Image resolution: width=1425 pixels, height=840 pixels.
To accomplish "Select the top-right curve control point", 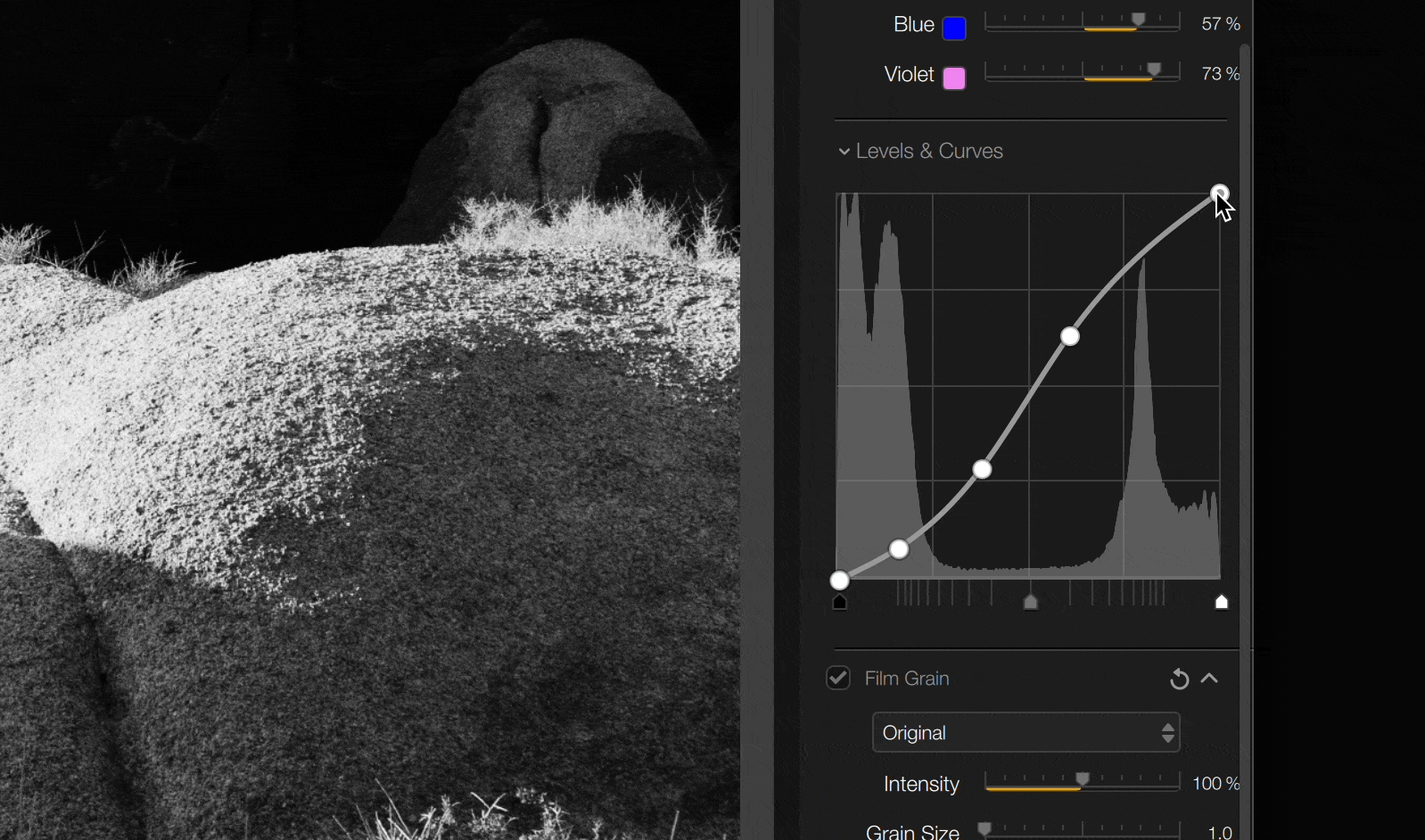I will point(1220,194).
